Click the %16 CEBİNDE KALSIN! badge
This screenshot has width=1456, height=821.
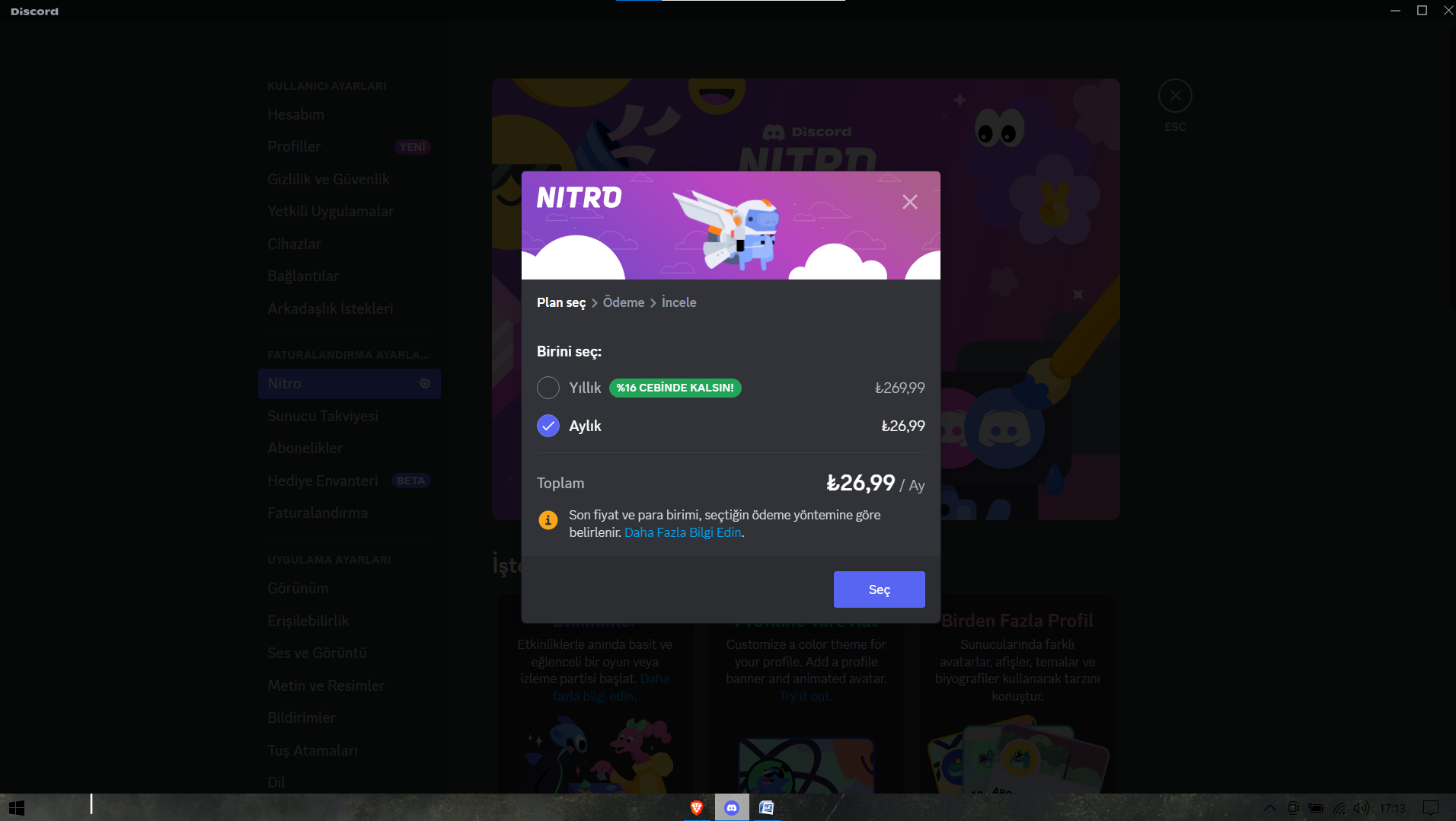click(675, 388)
